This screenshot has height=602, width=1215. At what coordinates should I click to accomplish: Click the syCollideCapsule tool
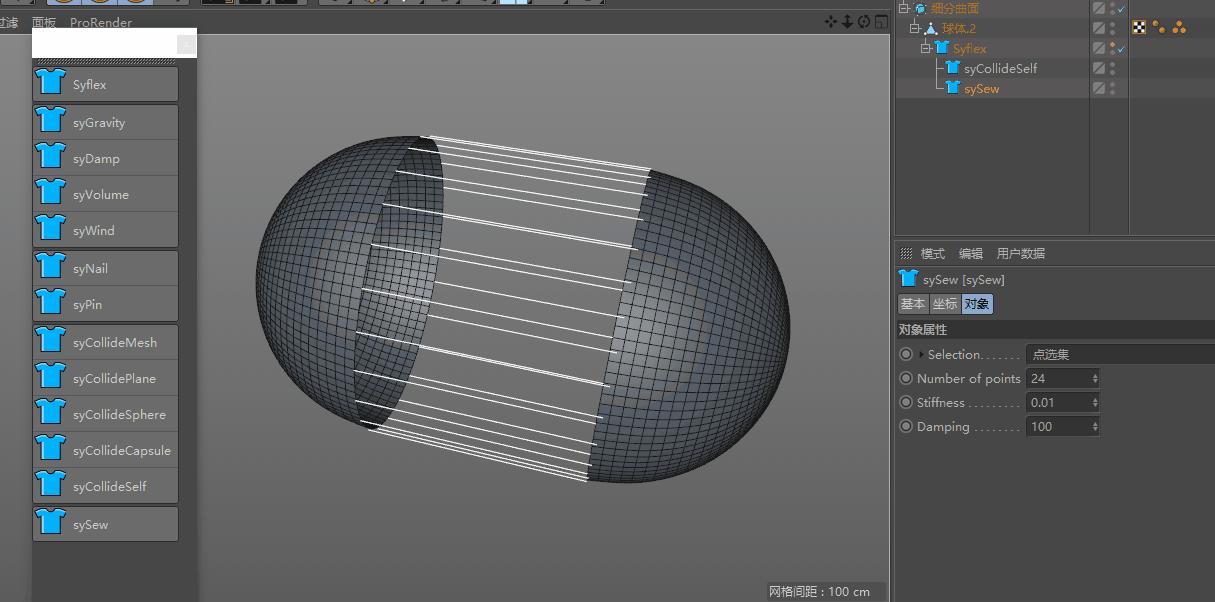pos(105,449)
